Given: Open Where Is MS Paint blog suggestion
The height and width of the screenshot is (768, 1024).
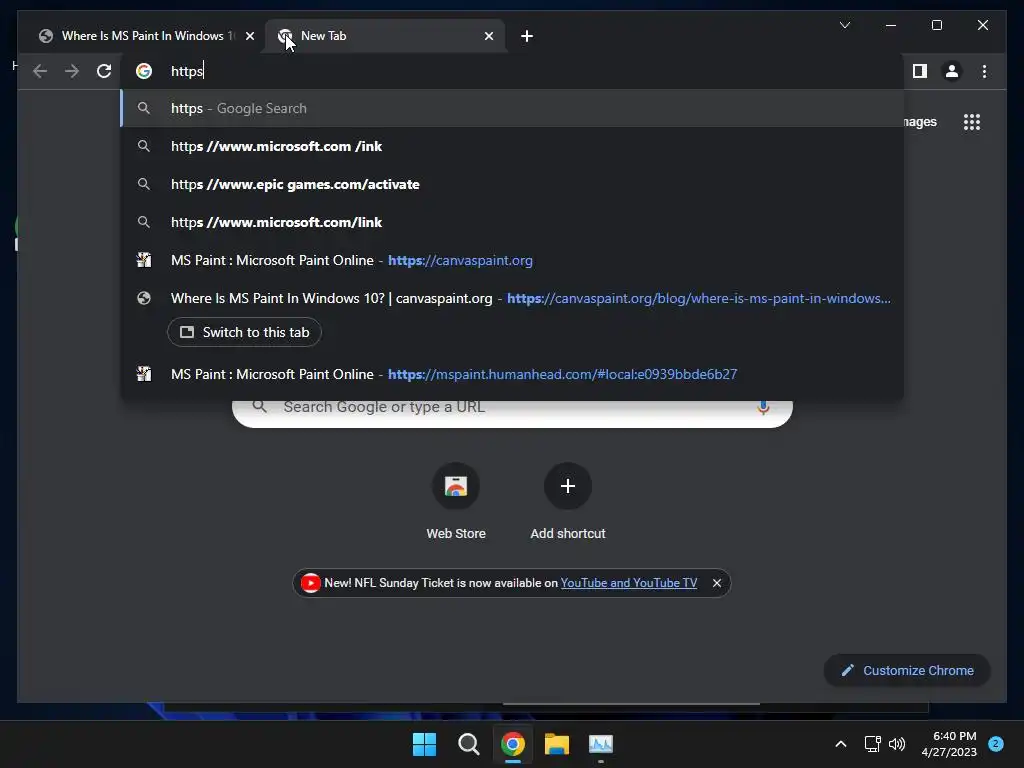Looking at the screenshot, I should (512, 298).
